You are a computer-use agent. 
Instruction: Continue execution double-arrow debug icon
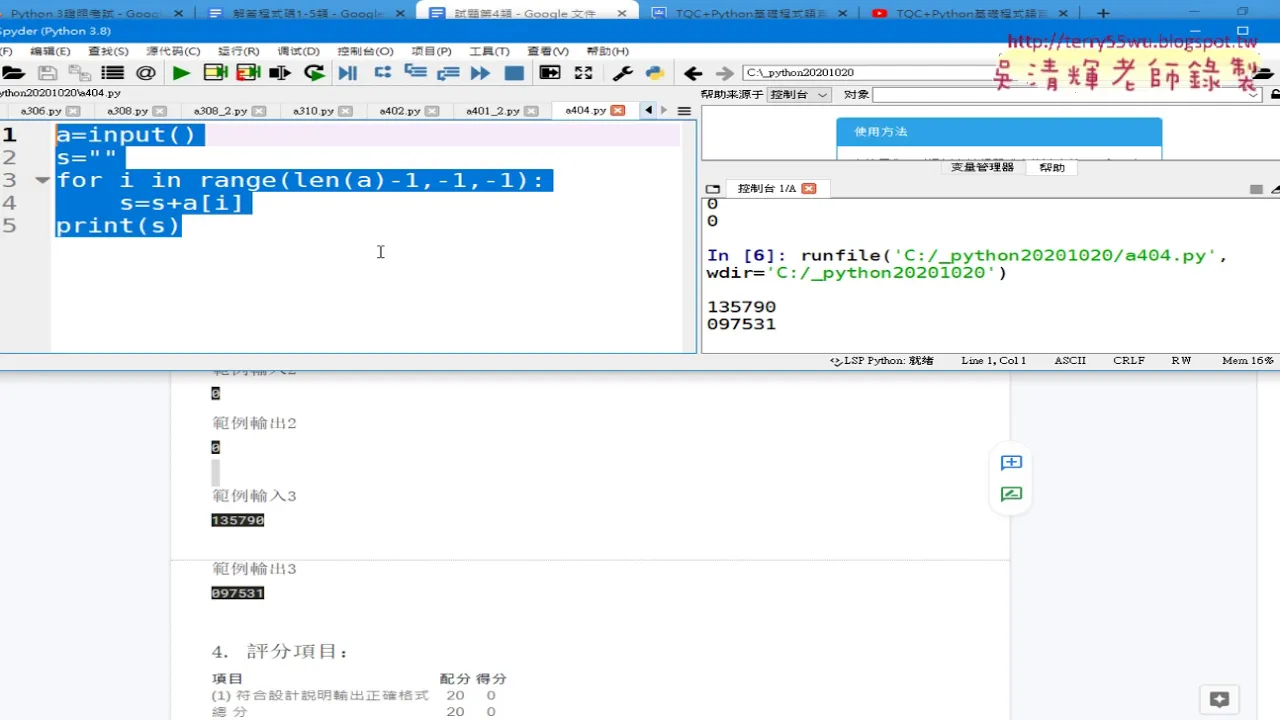click(480, 73)
